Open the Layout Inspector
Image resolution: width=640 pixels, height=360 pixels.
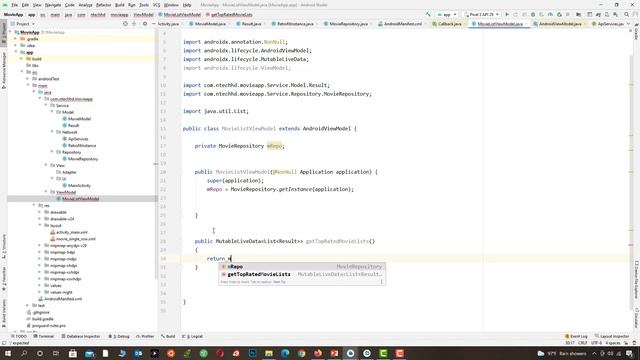[x=612, y=336]
